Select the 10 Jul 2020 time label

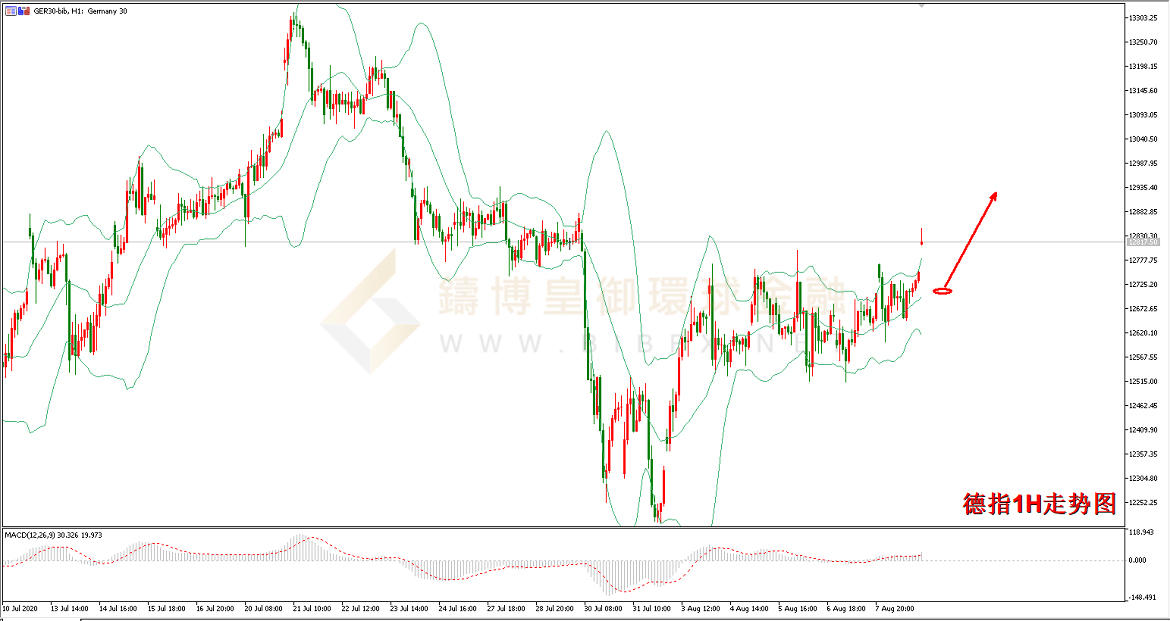click(22, 608)
